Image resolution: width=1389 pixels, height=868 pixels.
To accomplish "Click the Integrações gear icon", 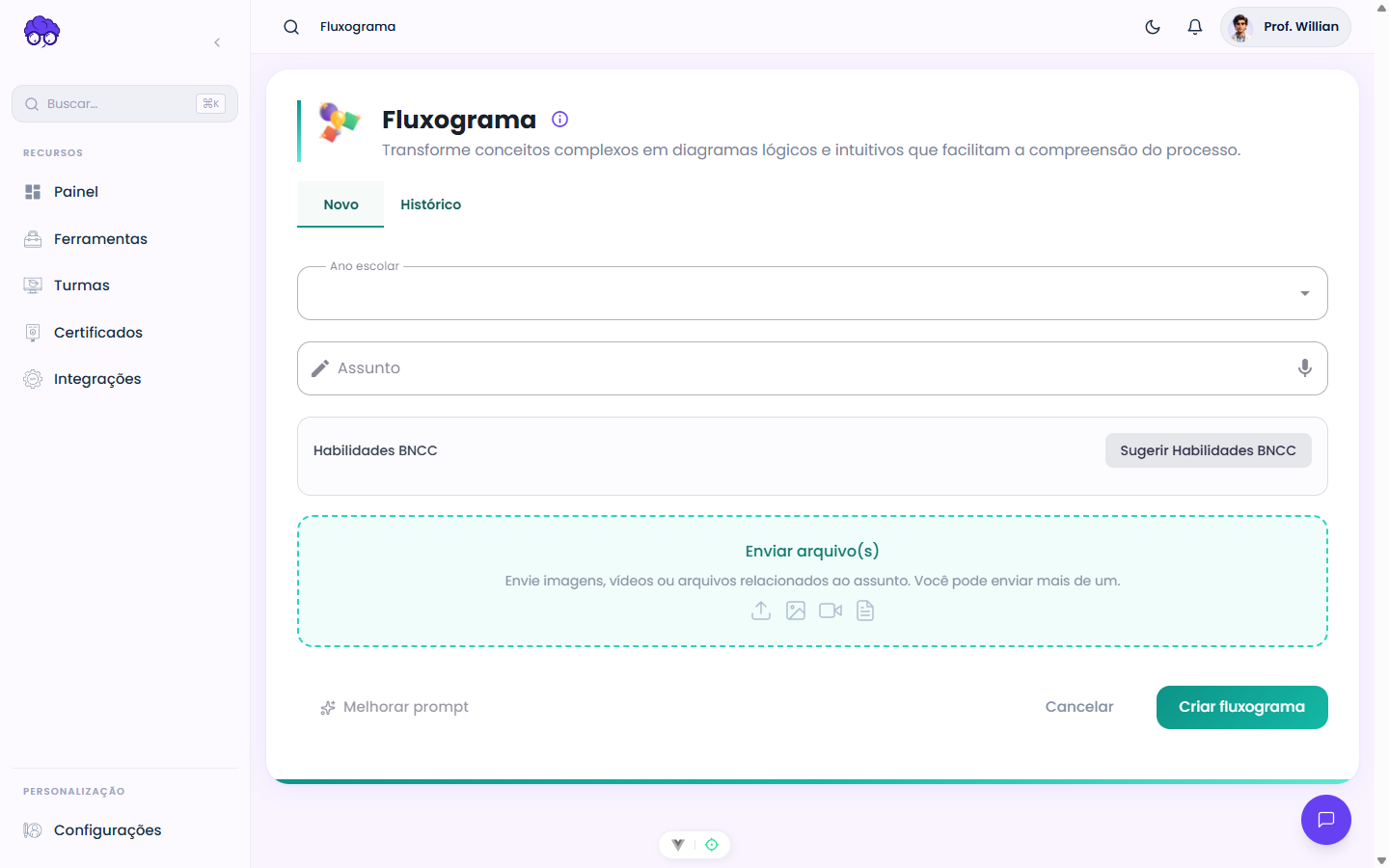I will coord(33,379).
